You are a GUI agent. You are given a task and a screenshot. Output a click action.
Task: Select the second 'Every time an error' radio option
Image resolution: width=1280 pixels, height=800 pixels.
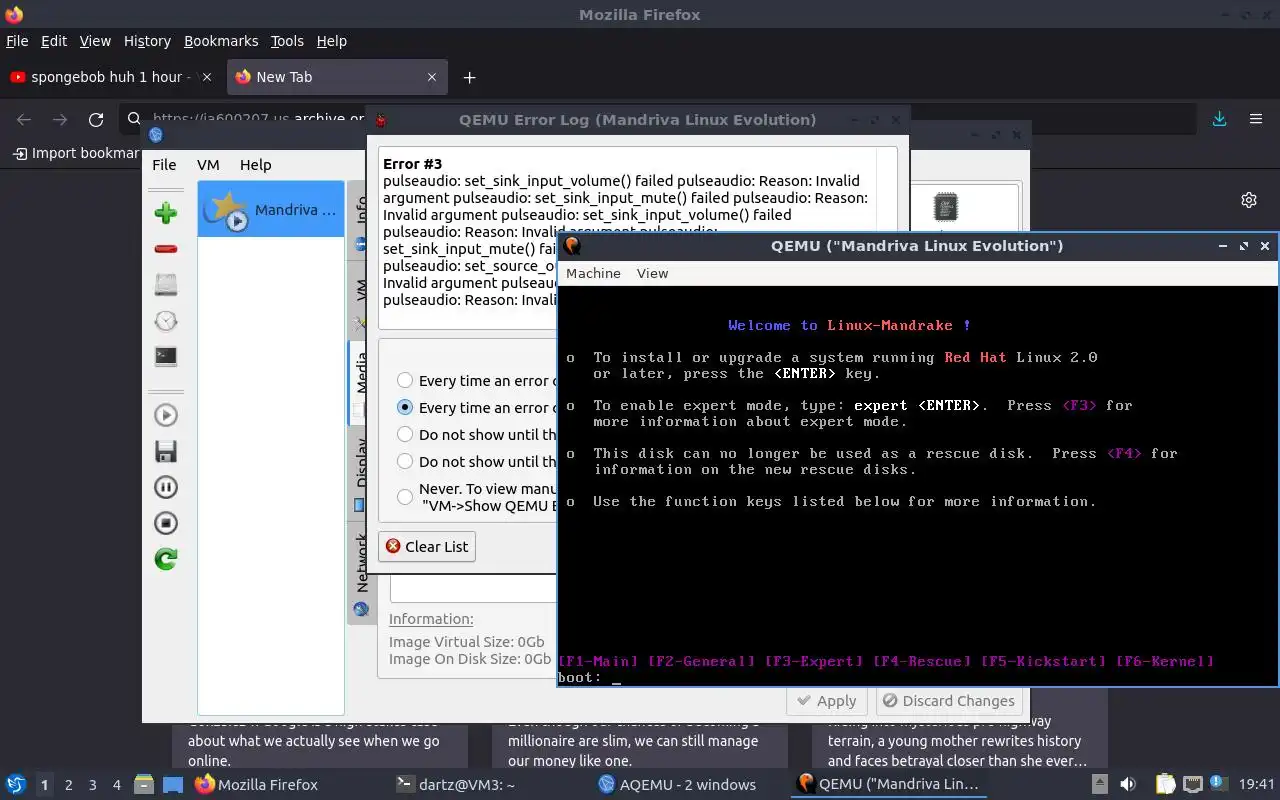click(405, 407)
